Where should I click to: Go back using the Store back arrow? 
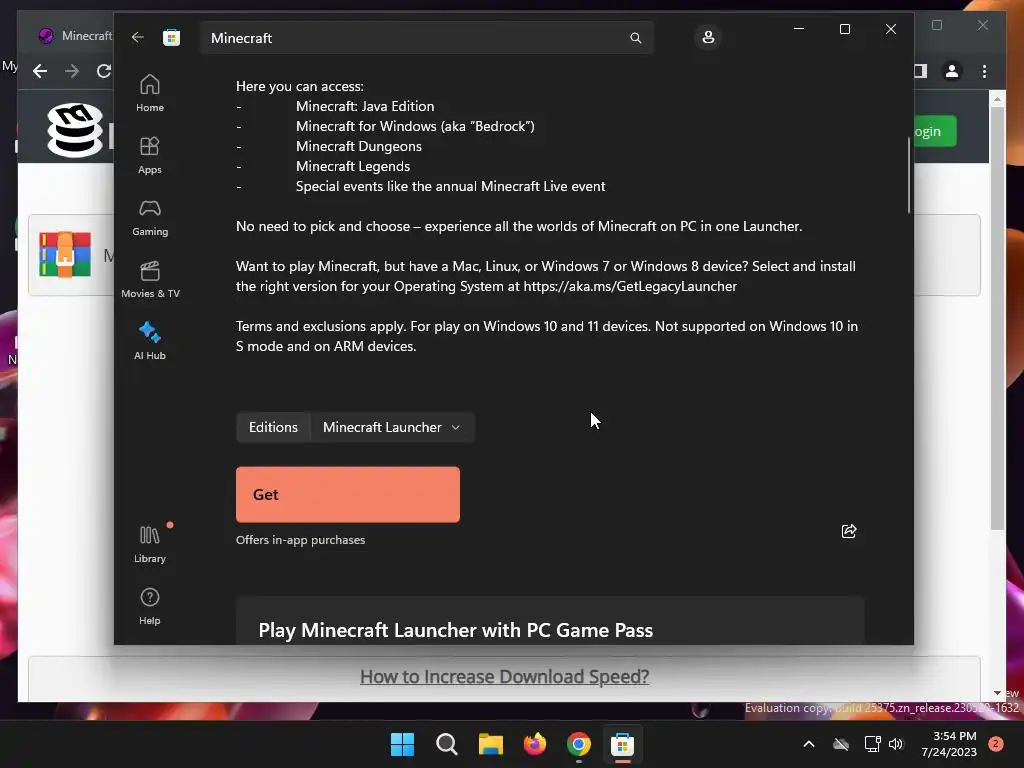click(x=137, y=37)
